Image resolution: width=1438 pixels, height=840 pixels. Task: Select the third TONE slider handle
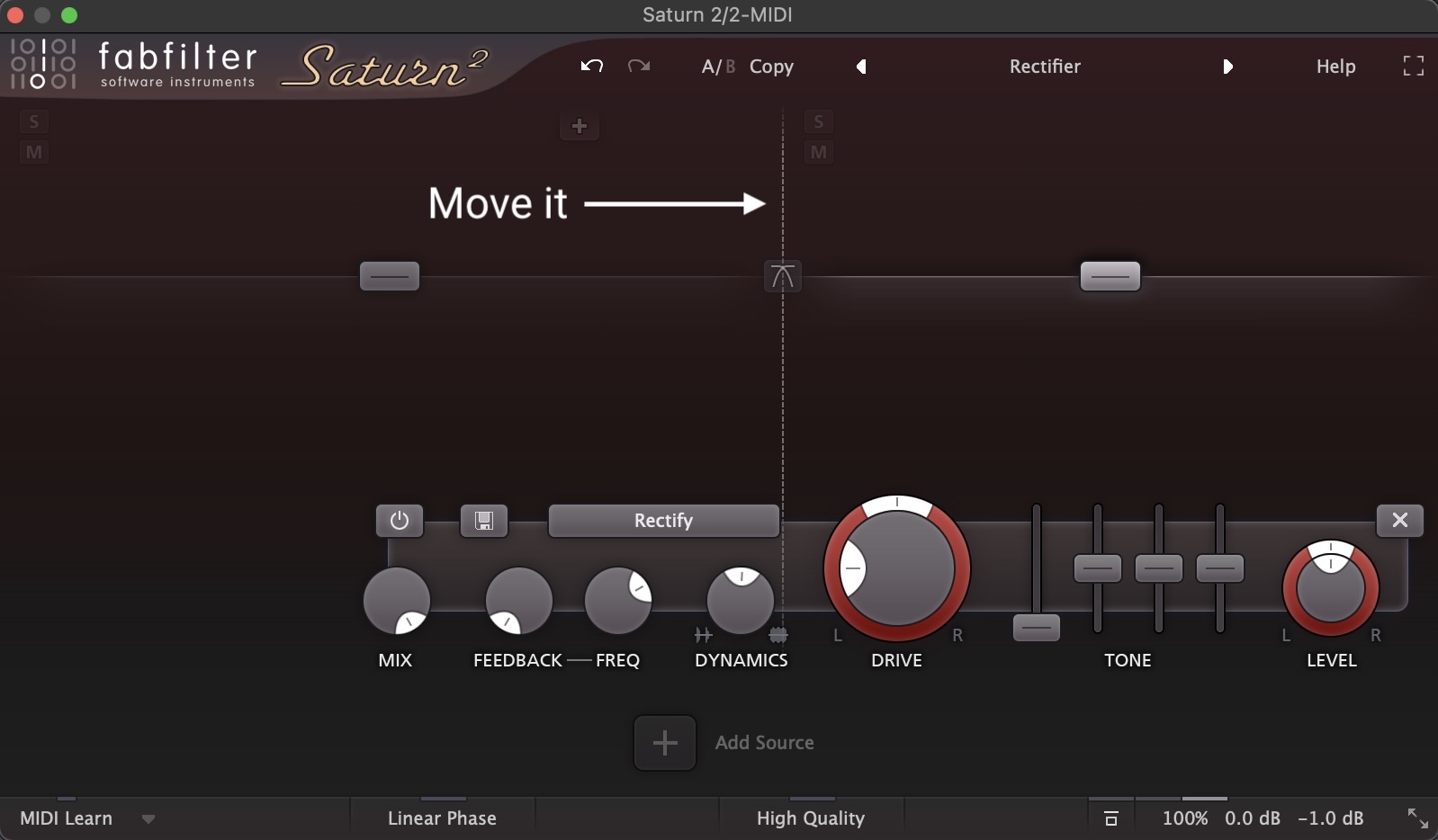coord(1159,568)
